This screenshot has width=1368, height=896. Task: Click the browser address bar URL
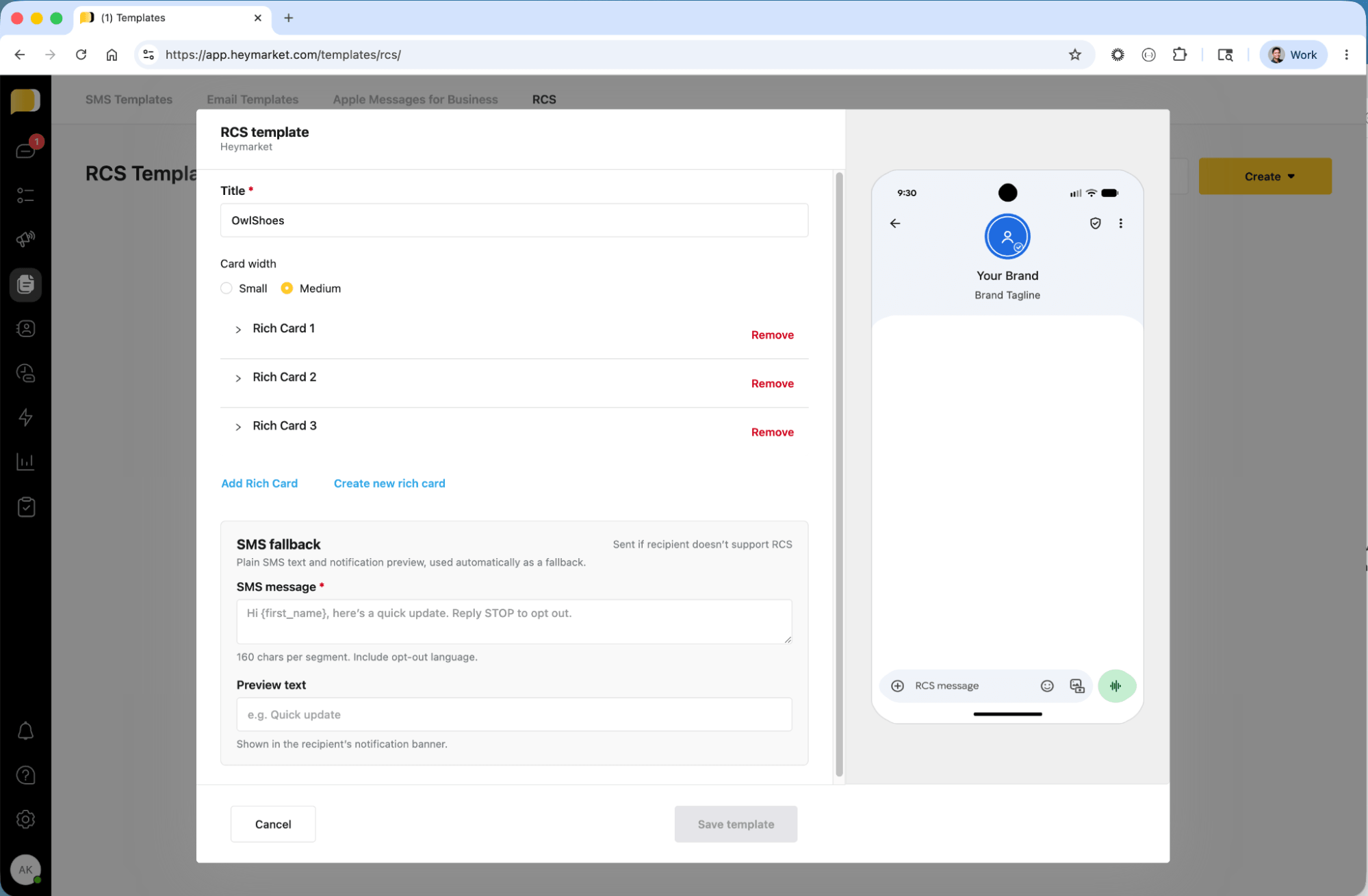tap(283, 55)
